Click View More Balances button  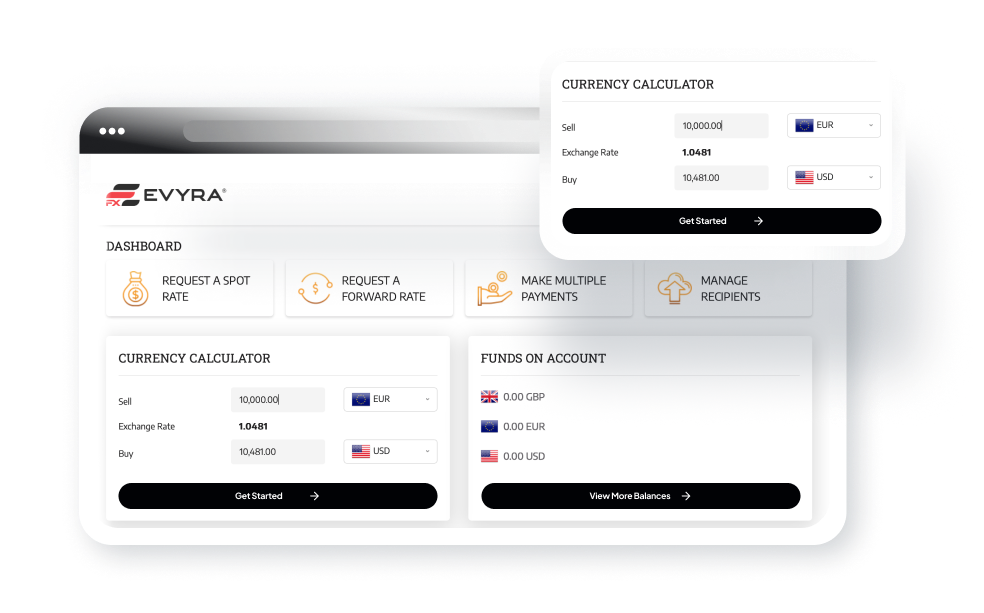(x=640, y=496)
